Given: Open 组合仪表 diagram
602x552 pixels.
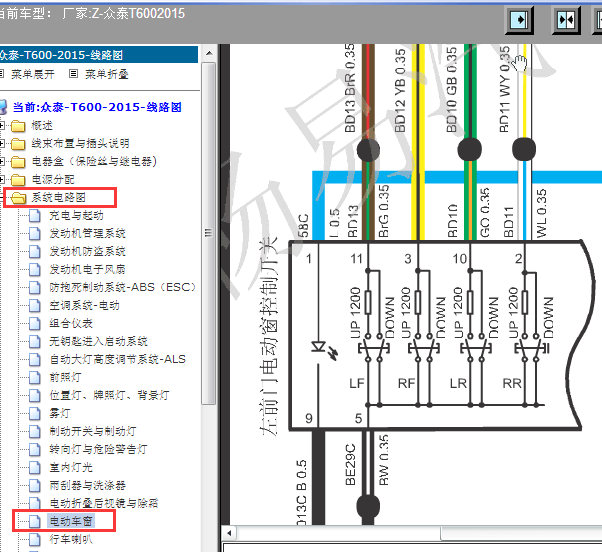Looking at the screenshot, I should pyautogui.click(x=71, y=323).
